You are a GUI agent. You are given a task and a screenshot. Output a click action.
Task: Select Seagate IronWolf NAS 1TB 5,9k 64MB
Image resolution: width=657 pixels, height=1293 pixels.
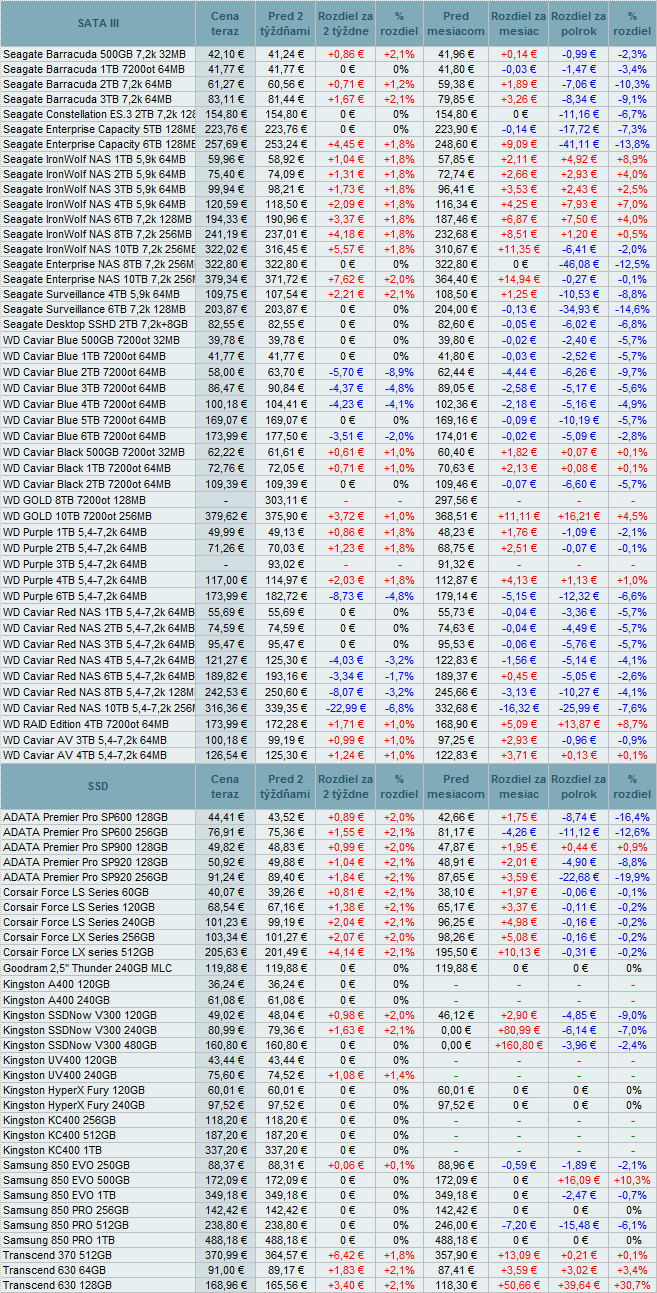[94, 159]
